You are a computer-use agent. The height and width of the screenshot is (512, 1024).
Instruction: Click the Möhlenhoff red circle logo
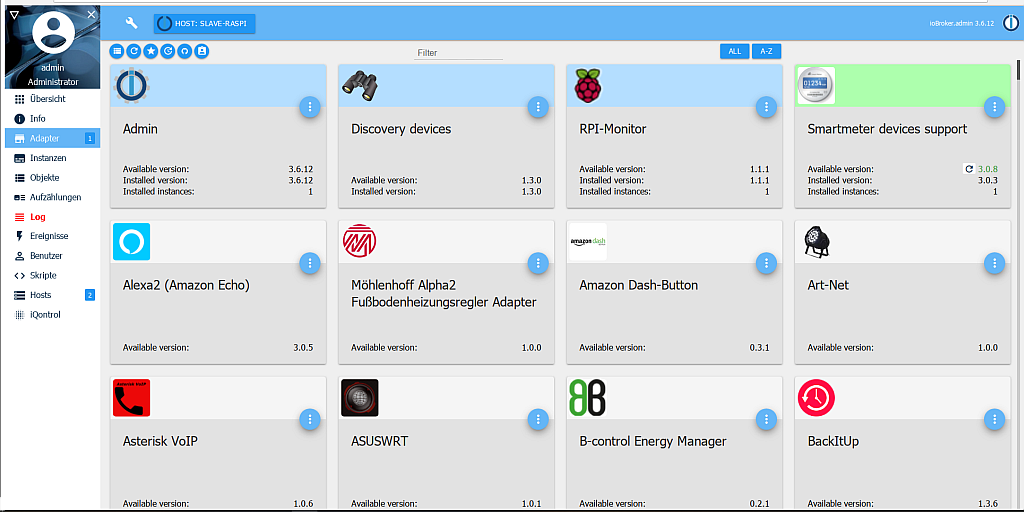coord(360,241)
